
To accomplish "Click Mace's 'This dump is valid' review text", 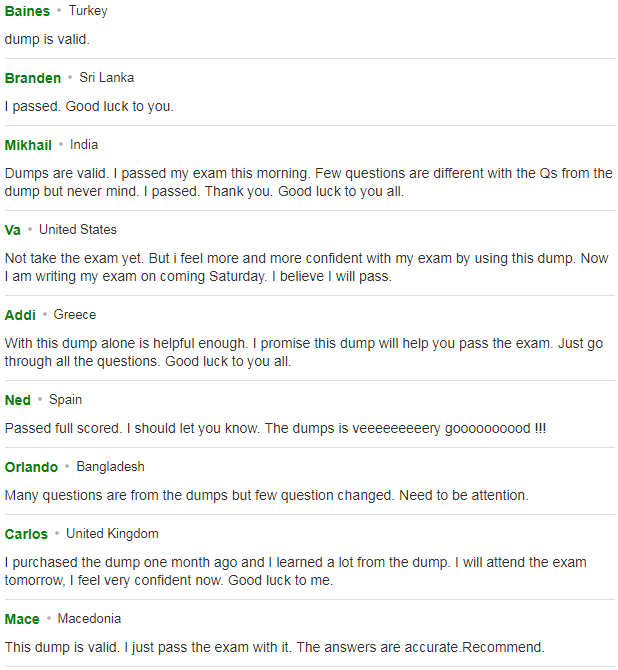I will [275, 648].
